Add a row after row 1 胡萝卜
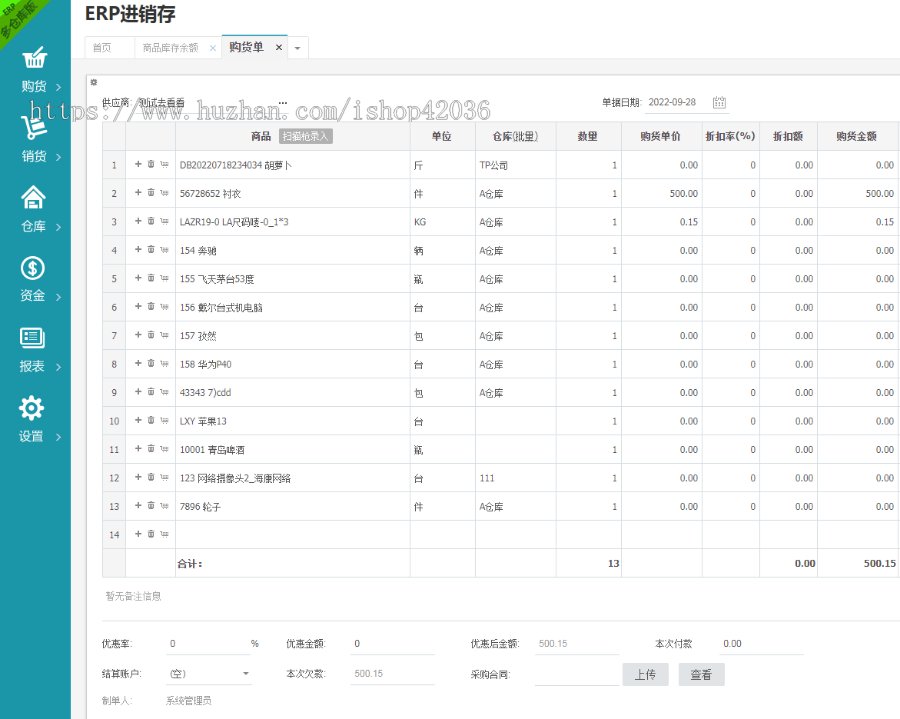 pos(138,164)
